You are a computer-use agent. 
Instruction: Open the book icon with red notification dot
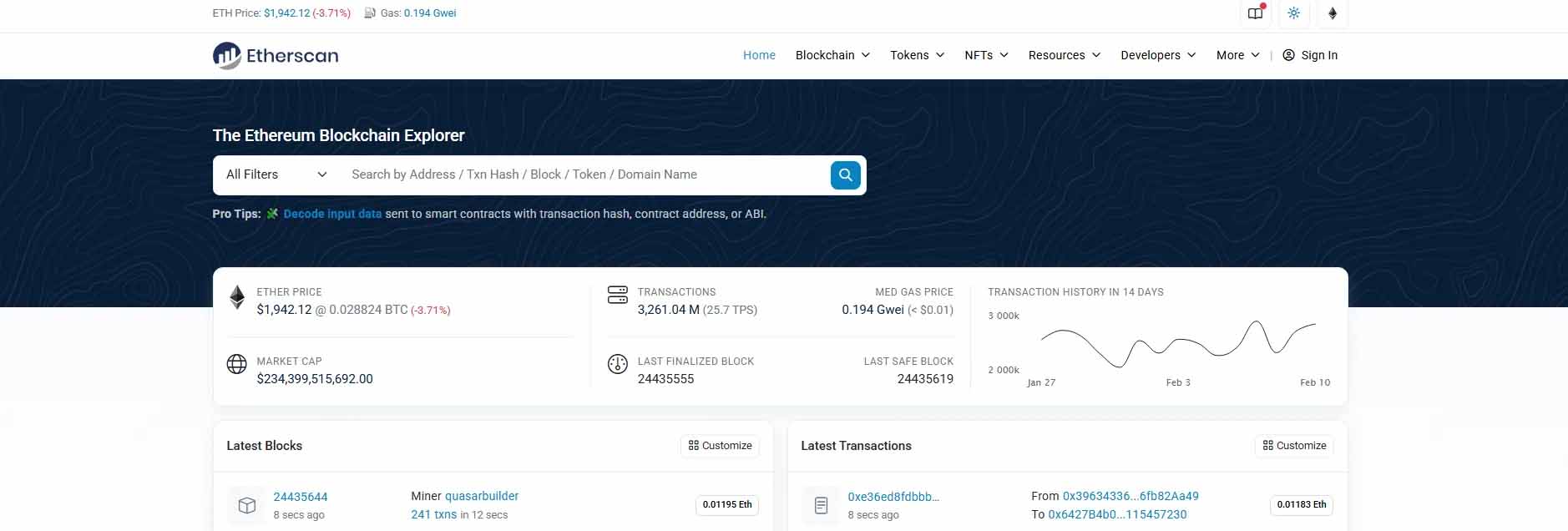[1255, 13]
